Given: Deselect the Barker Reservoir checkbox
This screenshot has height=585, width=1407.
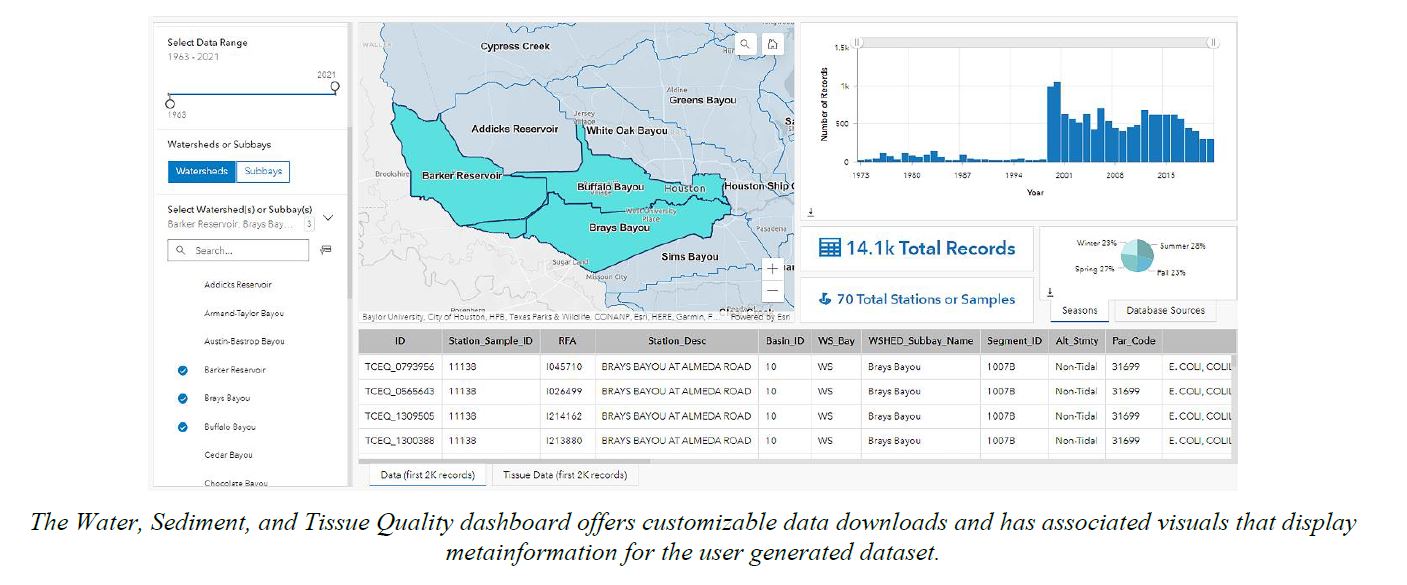Looking at the screenshot, I should [x=182, y=369].
